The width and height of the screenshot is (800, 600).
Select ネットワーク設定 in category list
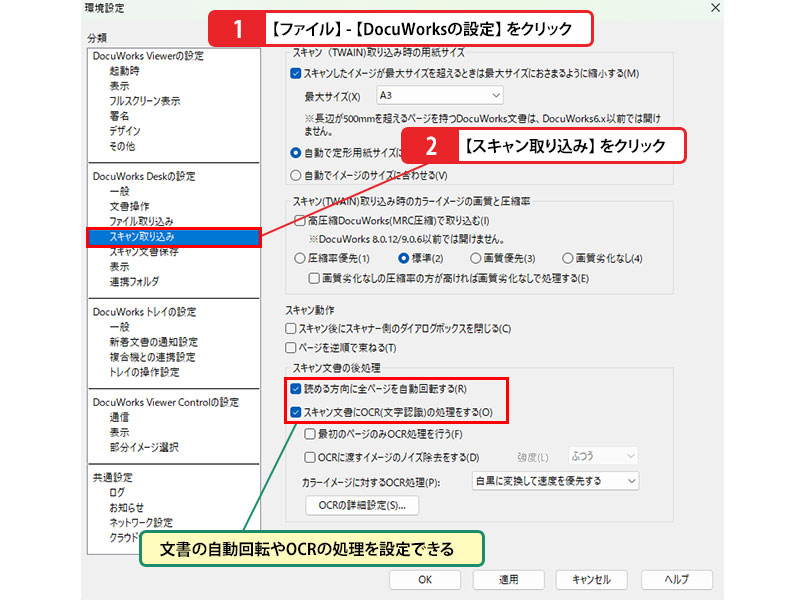[141, 523]
